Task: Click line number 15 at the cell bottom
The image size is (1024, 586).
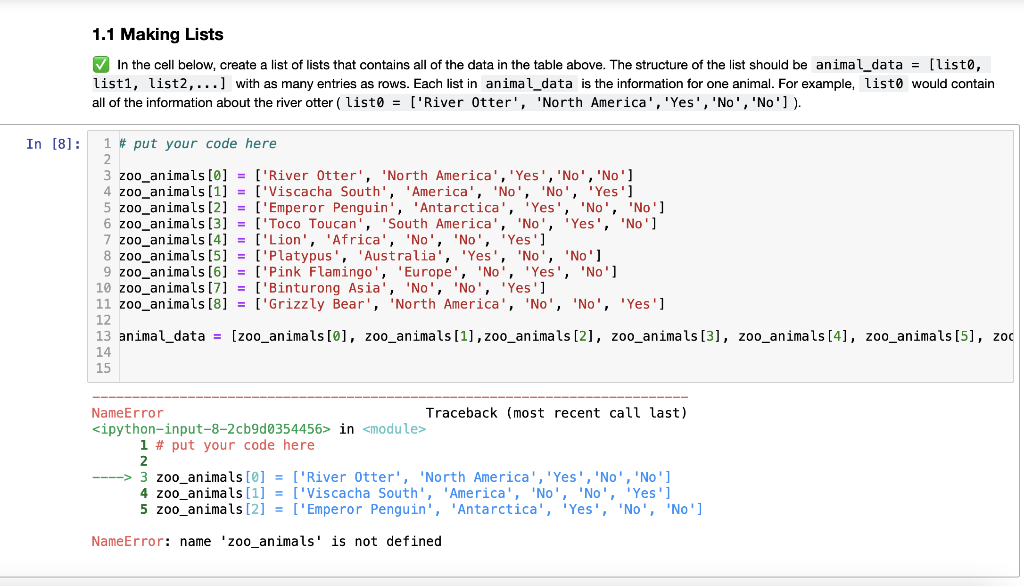Action: [106, 367]
